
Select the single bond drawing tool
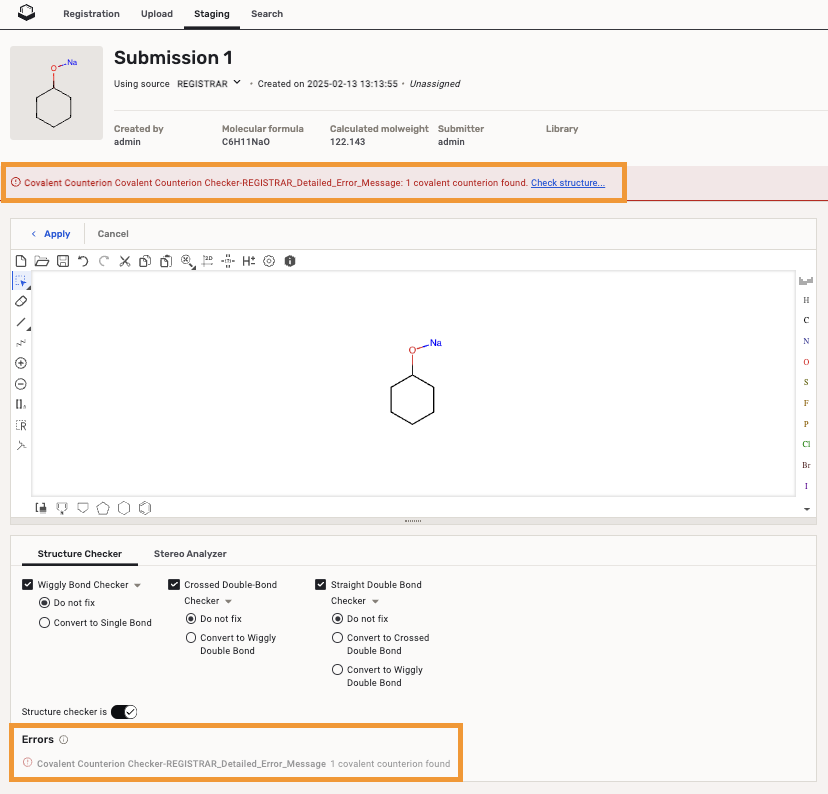pos(21,322)
